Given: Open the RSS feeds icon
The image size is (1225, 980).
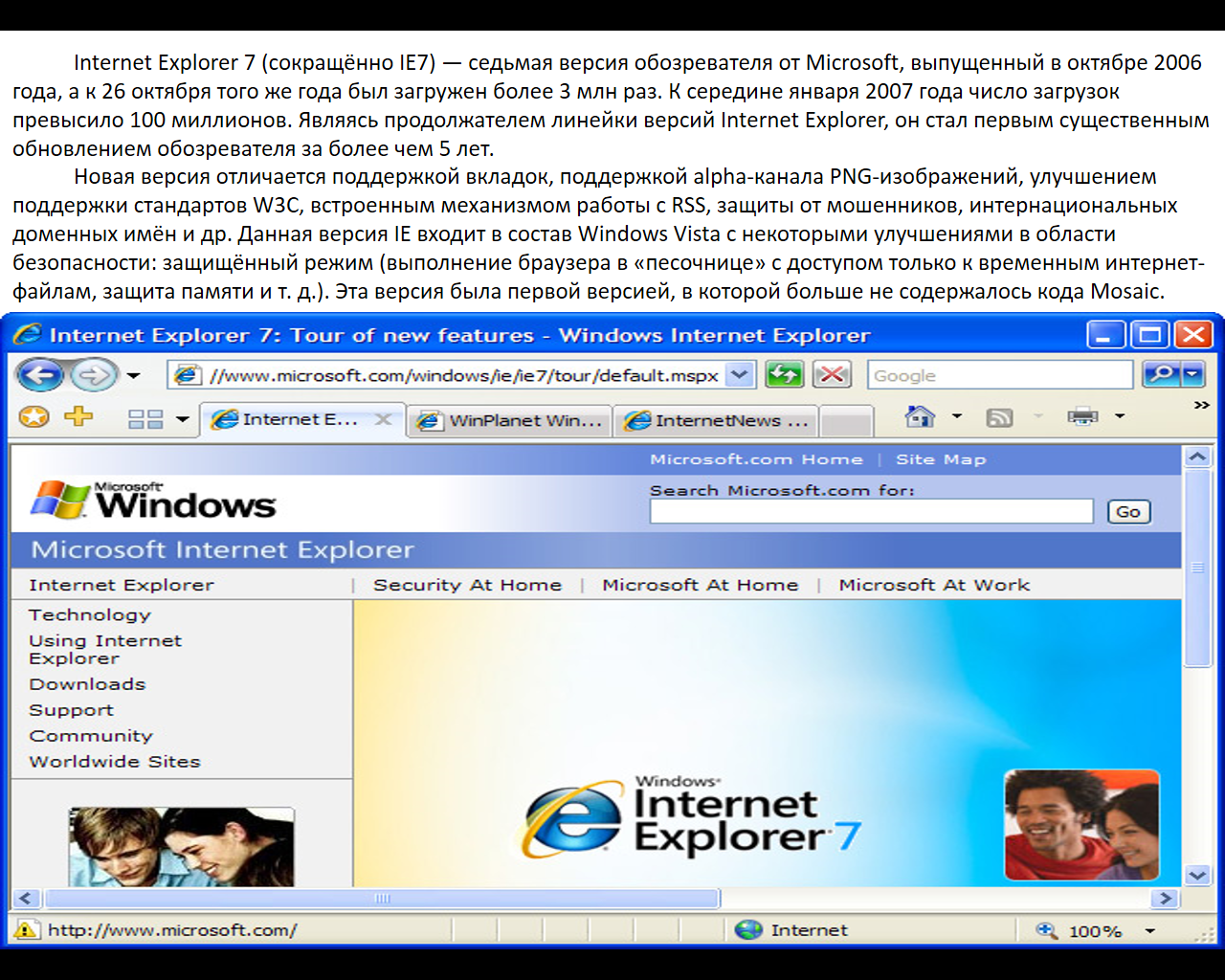Looking at the screenshot, I should coord(999,418).
